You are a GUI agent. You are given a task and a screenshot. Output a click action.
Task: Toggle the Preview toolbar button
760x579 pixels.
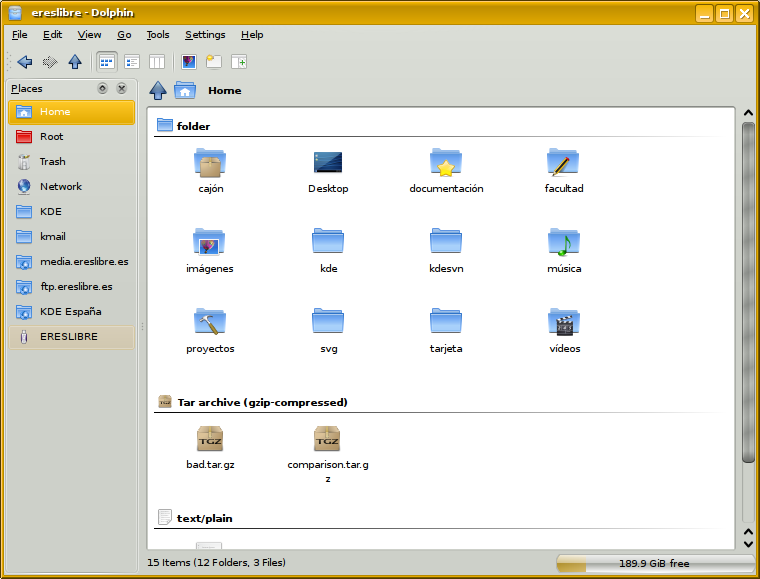[x=189, y=62]
